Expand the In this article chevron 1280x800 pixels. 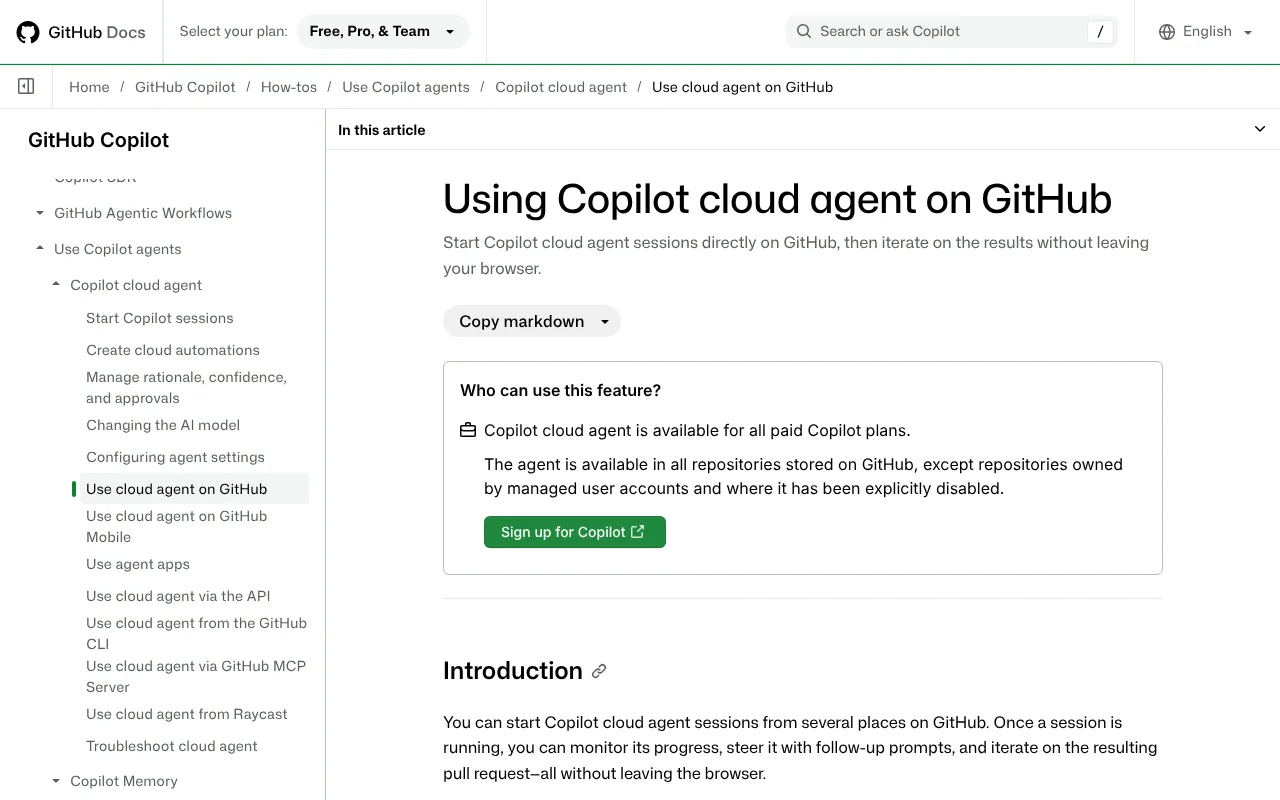click(x=1260, y=129)
